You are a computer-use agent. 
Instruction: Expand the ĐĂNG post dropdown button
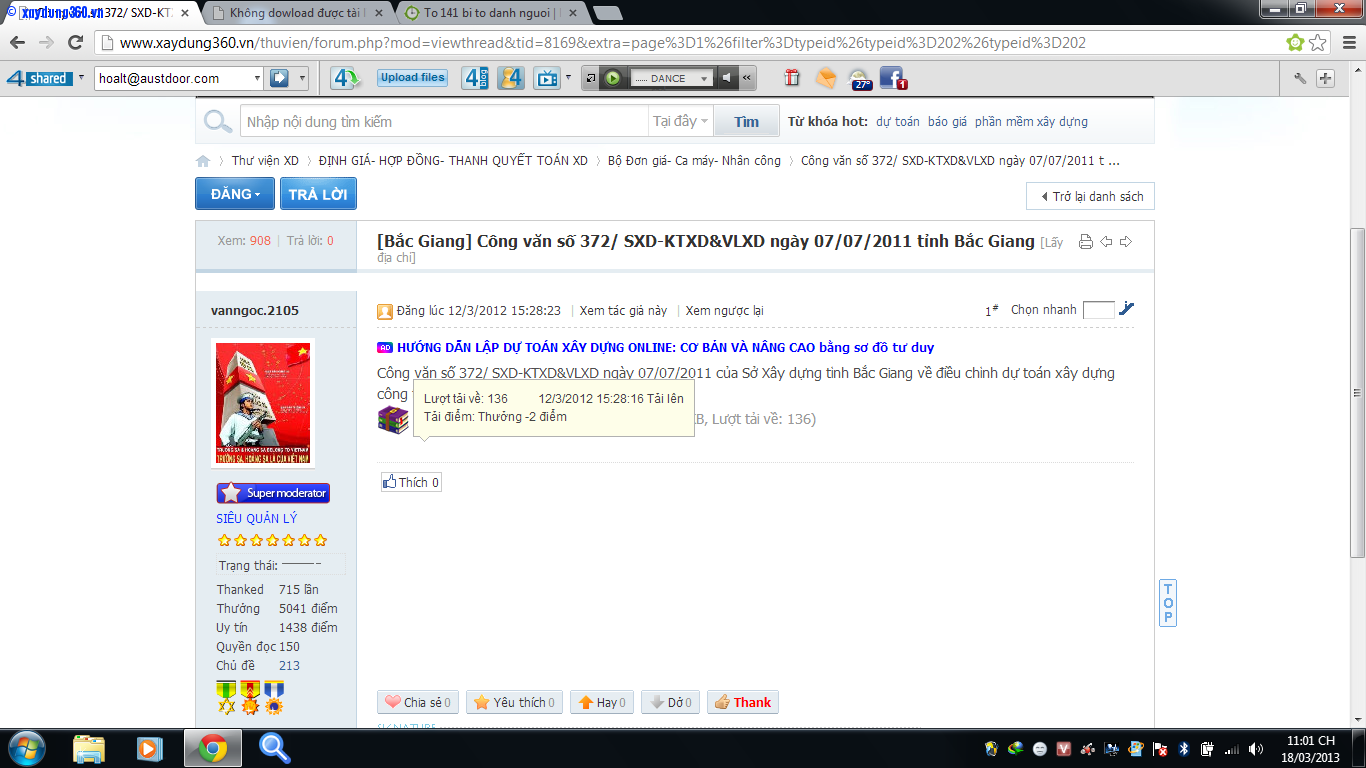(x=235, y=194)
